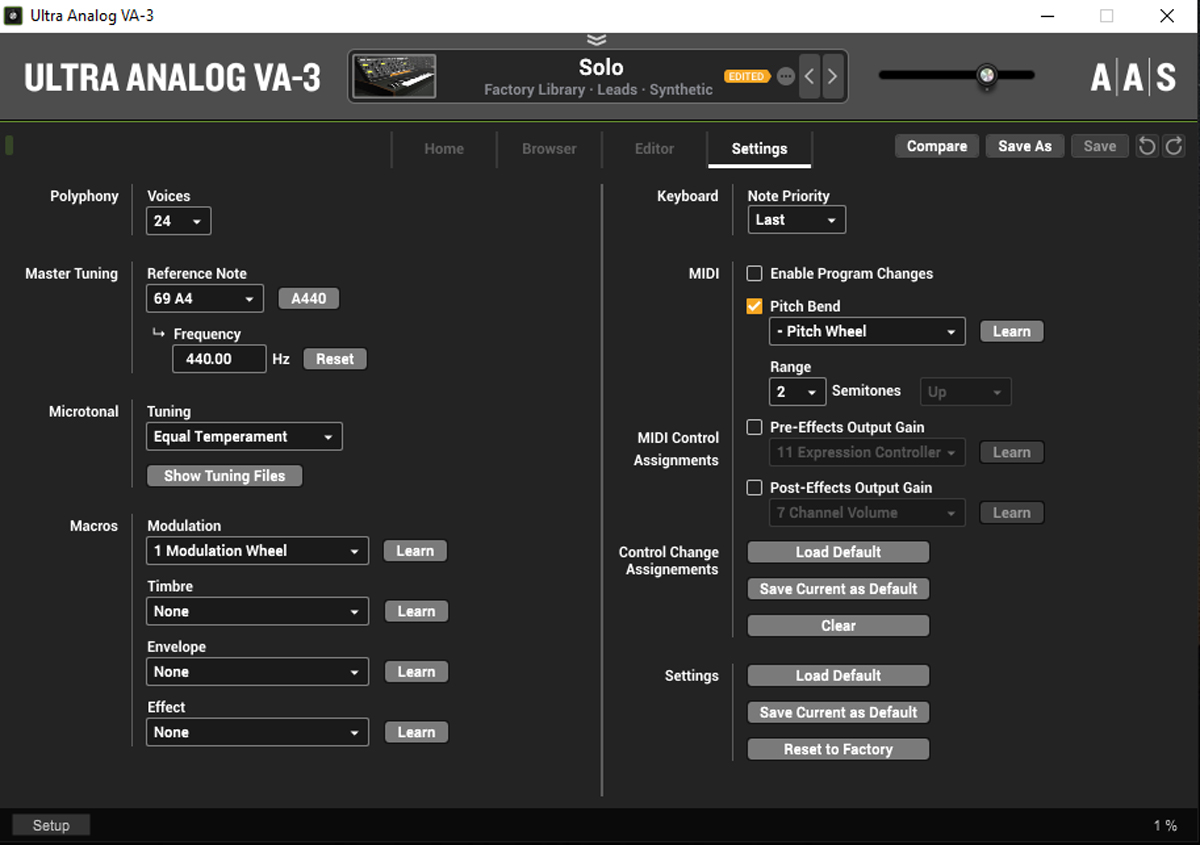Click the A440 button

(x=309, y=298)
